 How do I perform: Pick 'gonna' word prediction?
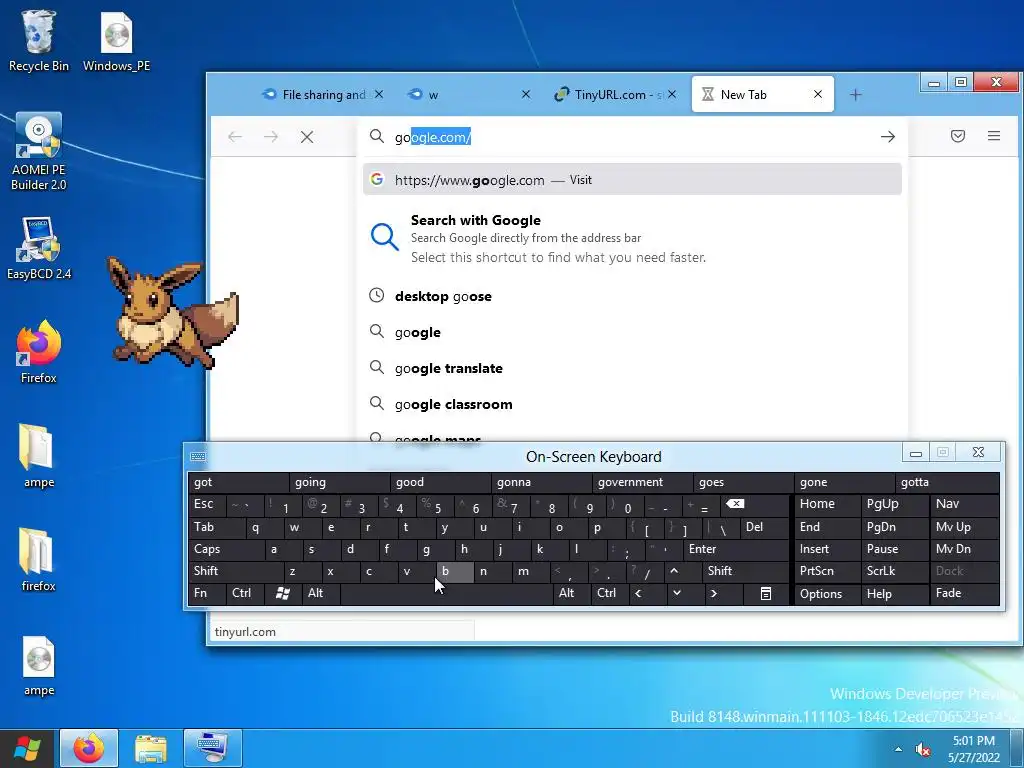point(541,482)
